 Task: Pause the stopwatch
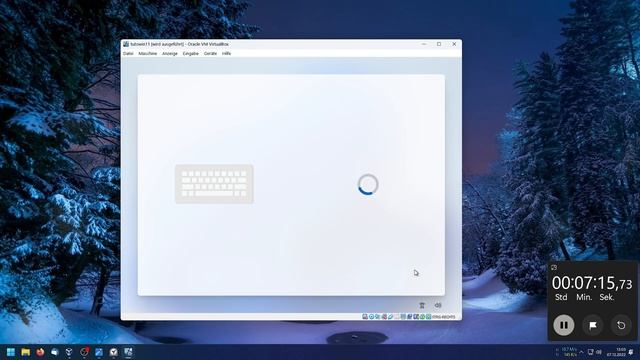click(x=564, y=325)
